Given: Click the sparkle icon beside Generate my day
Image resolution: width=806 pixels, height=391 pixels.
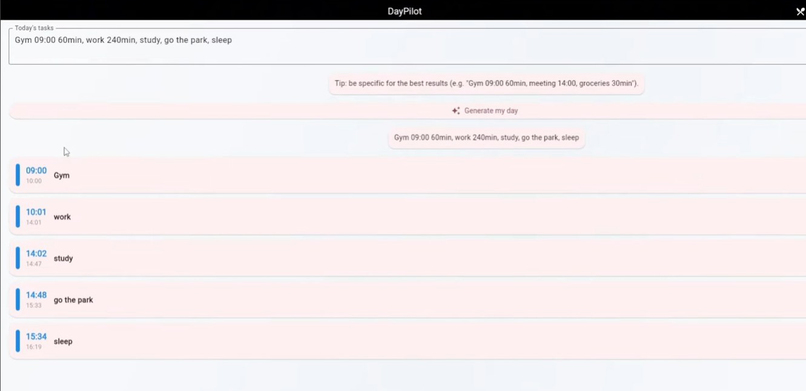Looking at the screenshot, I should tap(455, 110).
